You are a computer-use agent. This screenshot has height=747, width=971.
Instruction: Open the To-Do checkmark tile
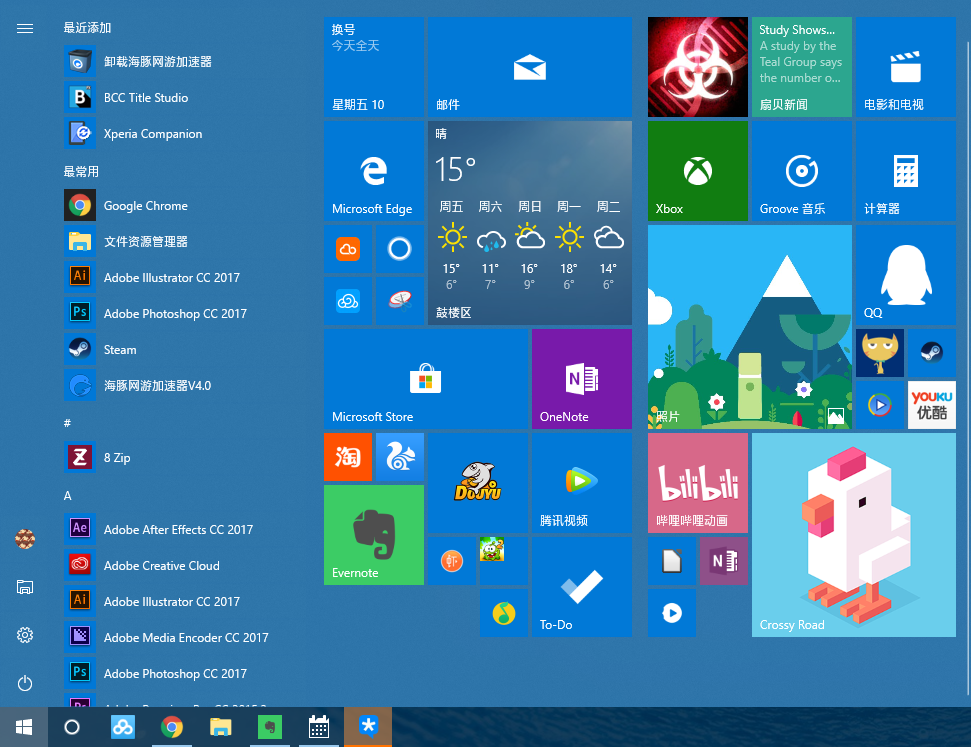click(x=581, y=587)
